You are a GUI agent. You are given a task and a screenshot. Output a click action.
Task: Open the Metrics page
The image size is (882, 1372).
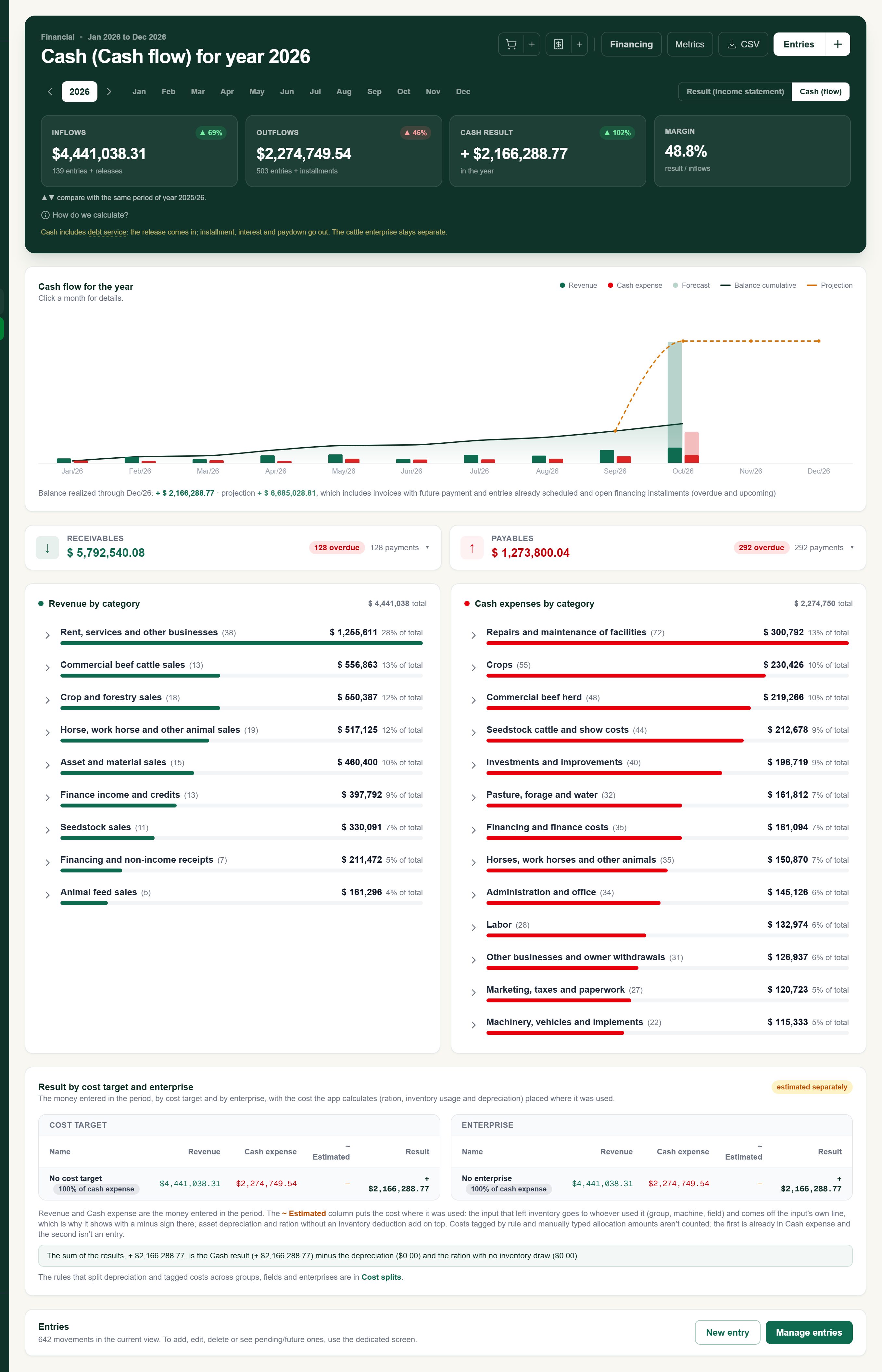pyautogui.click(x=689, y=44)
